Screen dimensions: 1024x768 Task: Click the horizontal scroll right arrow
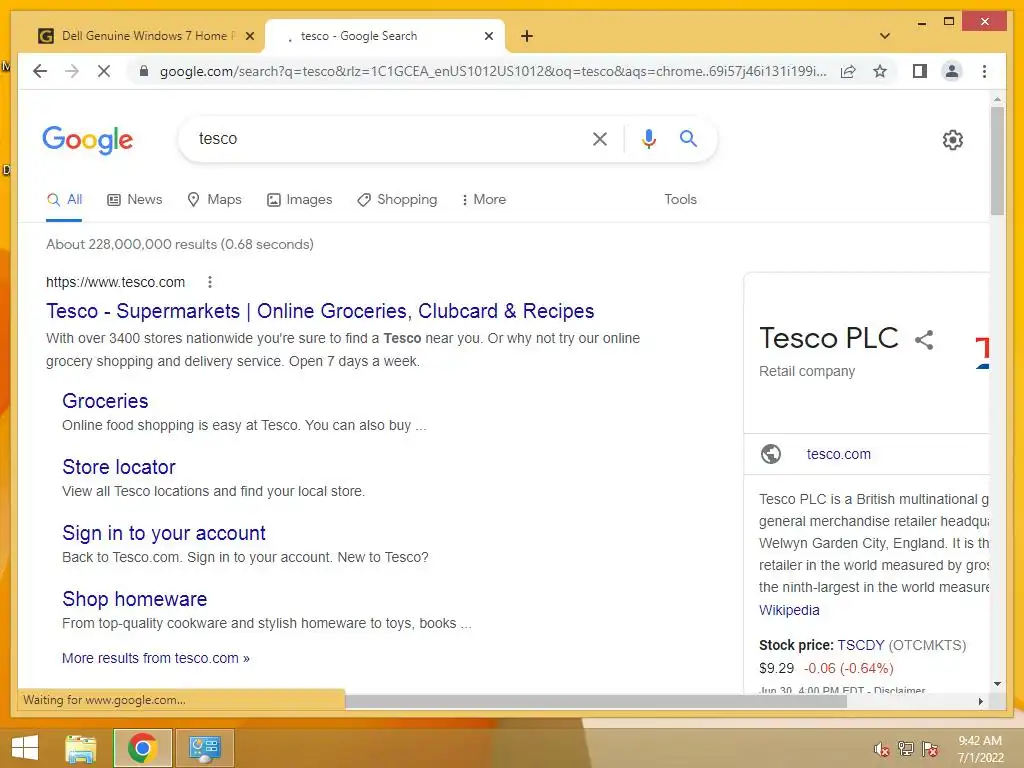tap(980, 701)
